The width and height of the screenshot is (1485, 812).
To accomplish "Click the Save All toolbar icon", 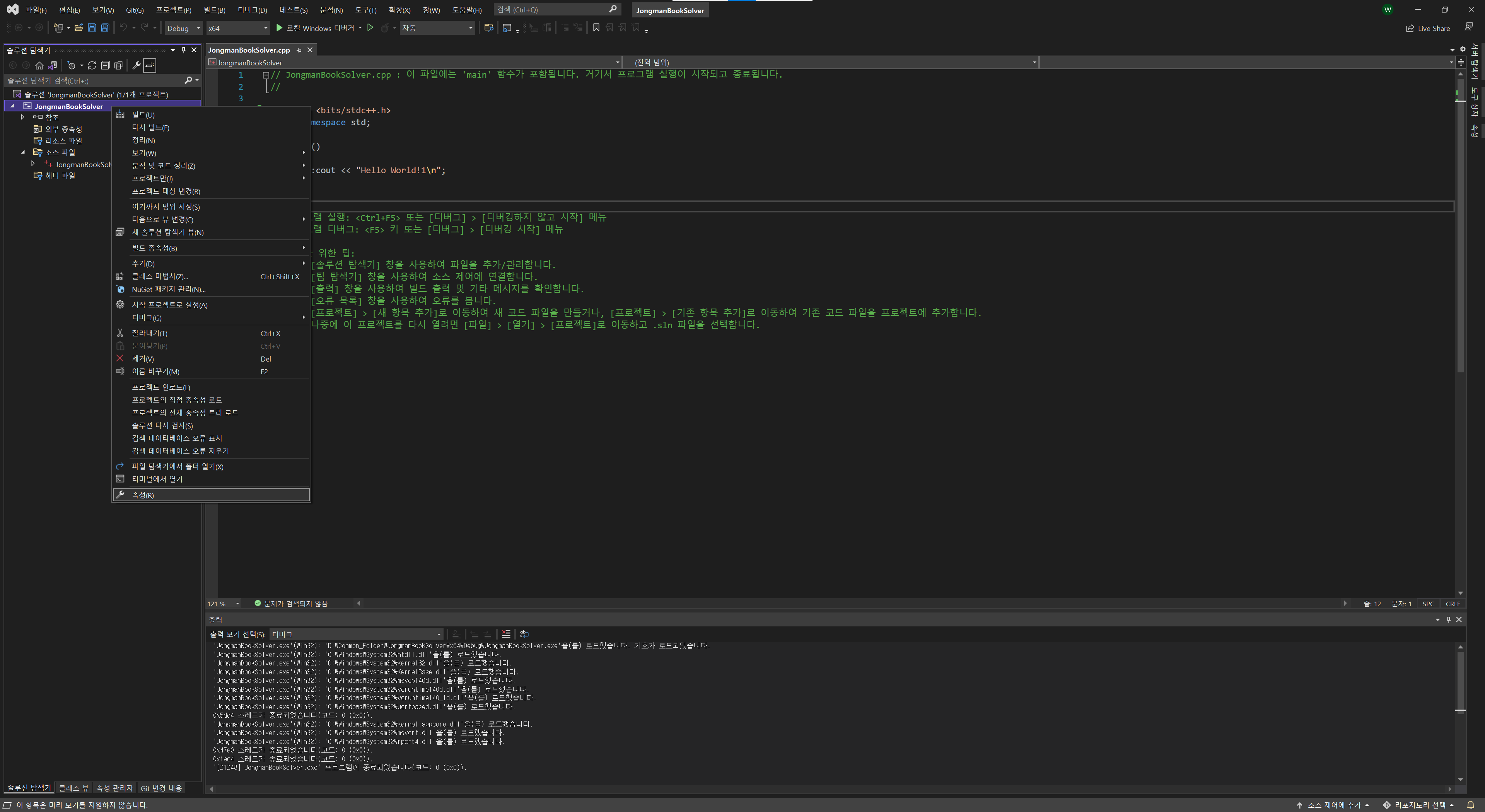I will coord(105,28).
